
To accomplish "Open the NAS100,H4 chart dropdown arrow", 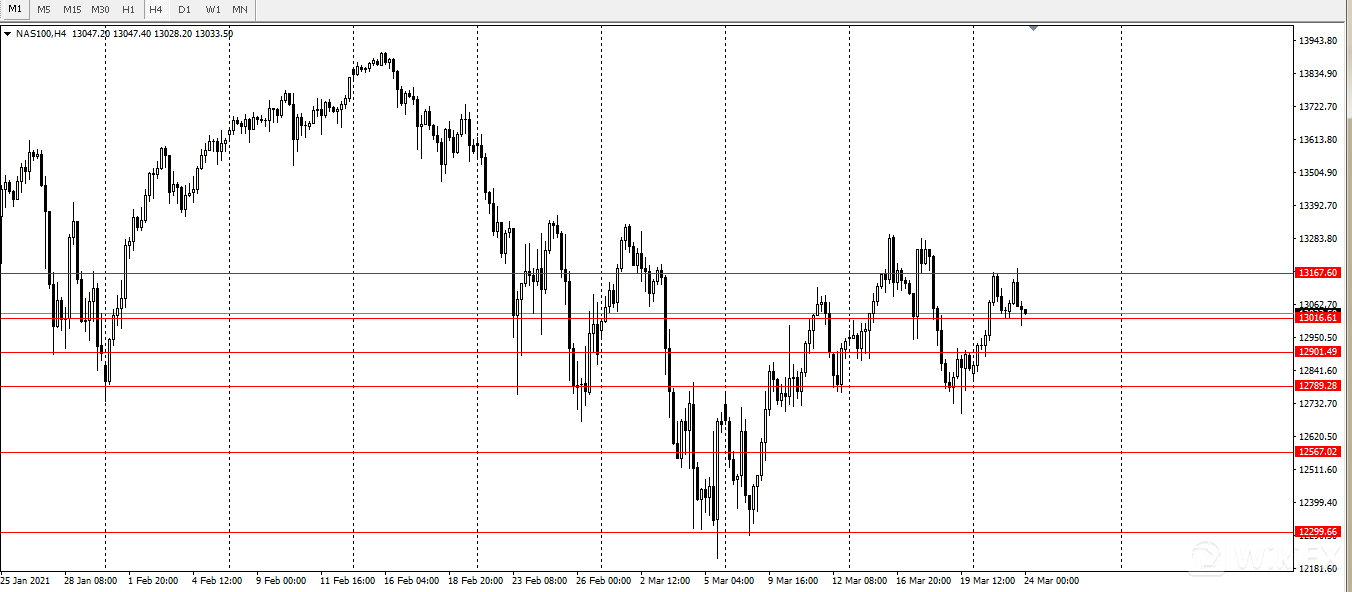I will pos(8,34).
